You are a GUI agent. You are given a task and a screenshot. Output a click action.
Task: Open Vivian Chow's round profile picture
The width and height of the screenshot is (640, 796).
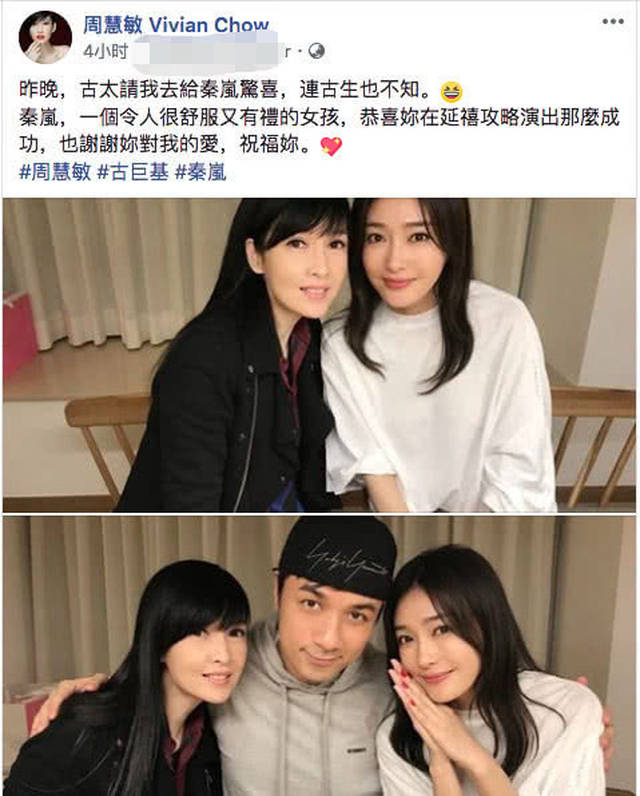[45, 37]
